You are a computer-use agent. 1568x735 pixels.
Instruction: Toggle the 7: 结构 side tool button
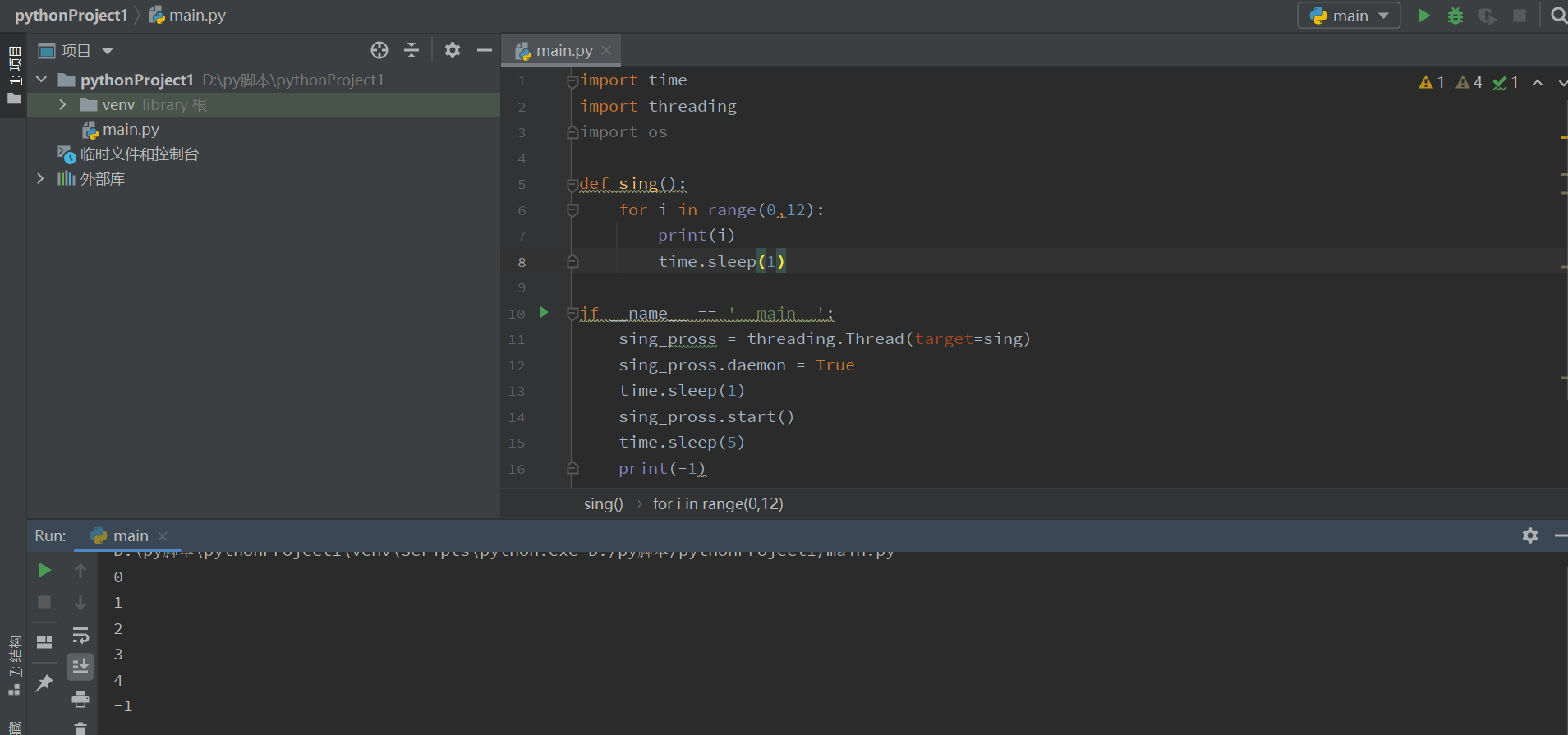pyautogui.click(x=13, y=665)
